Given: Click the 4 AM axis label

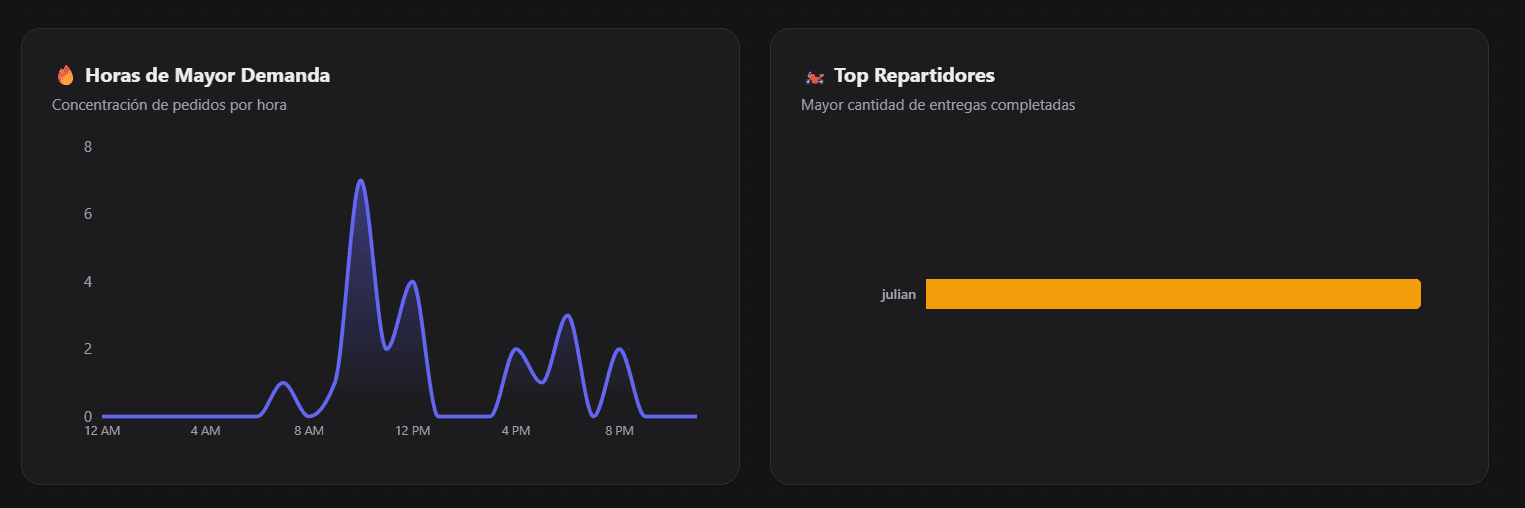Looking at the screenshot, I should (x=205, y=431).
